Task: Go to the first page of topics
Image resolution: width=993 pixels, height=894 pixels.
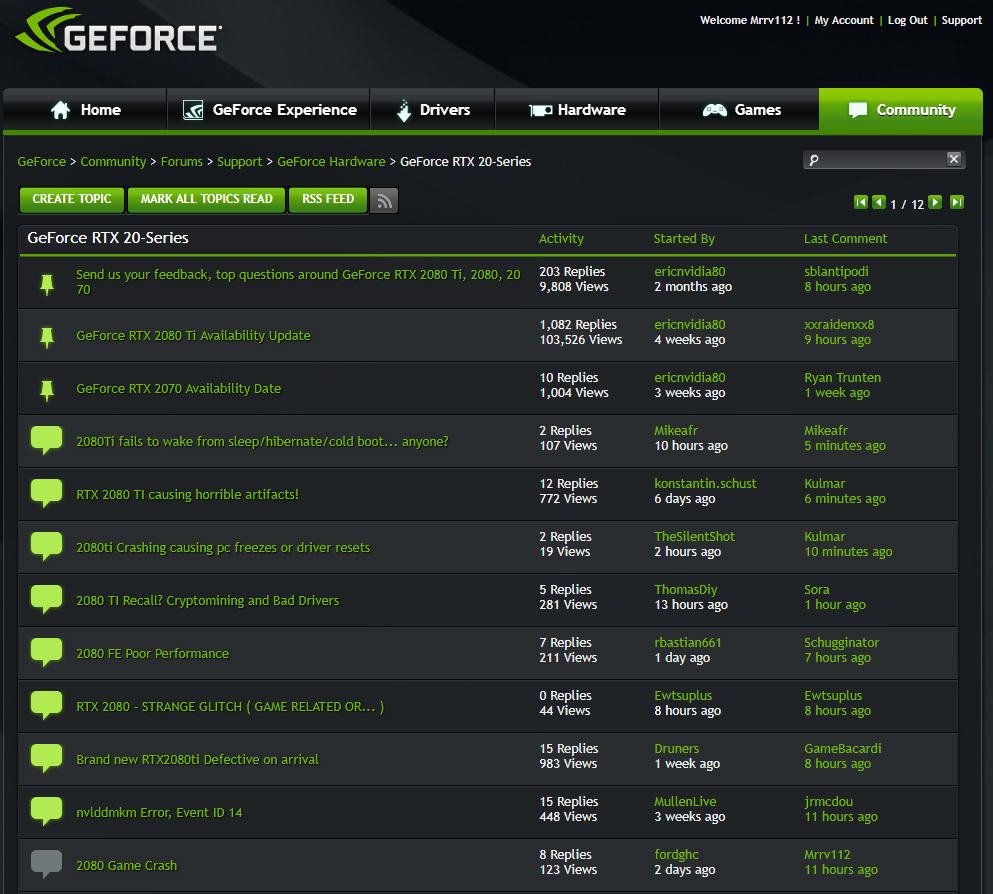Action: (x=861, y=202)
